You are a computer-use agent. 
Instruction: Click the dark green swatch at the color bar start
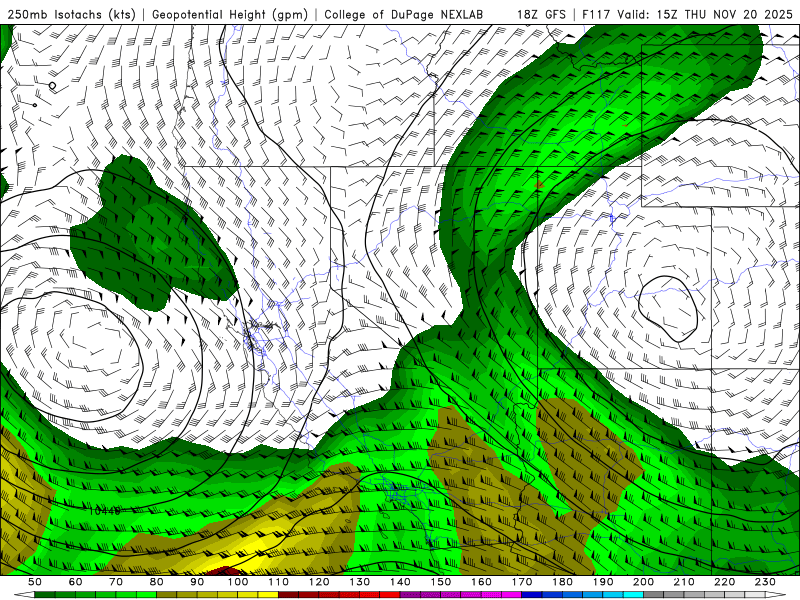coord(44,595)
